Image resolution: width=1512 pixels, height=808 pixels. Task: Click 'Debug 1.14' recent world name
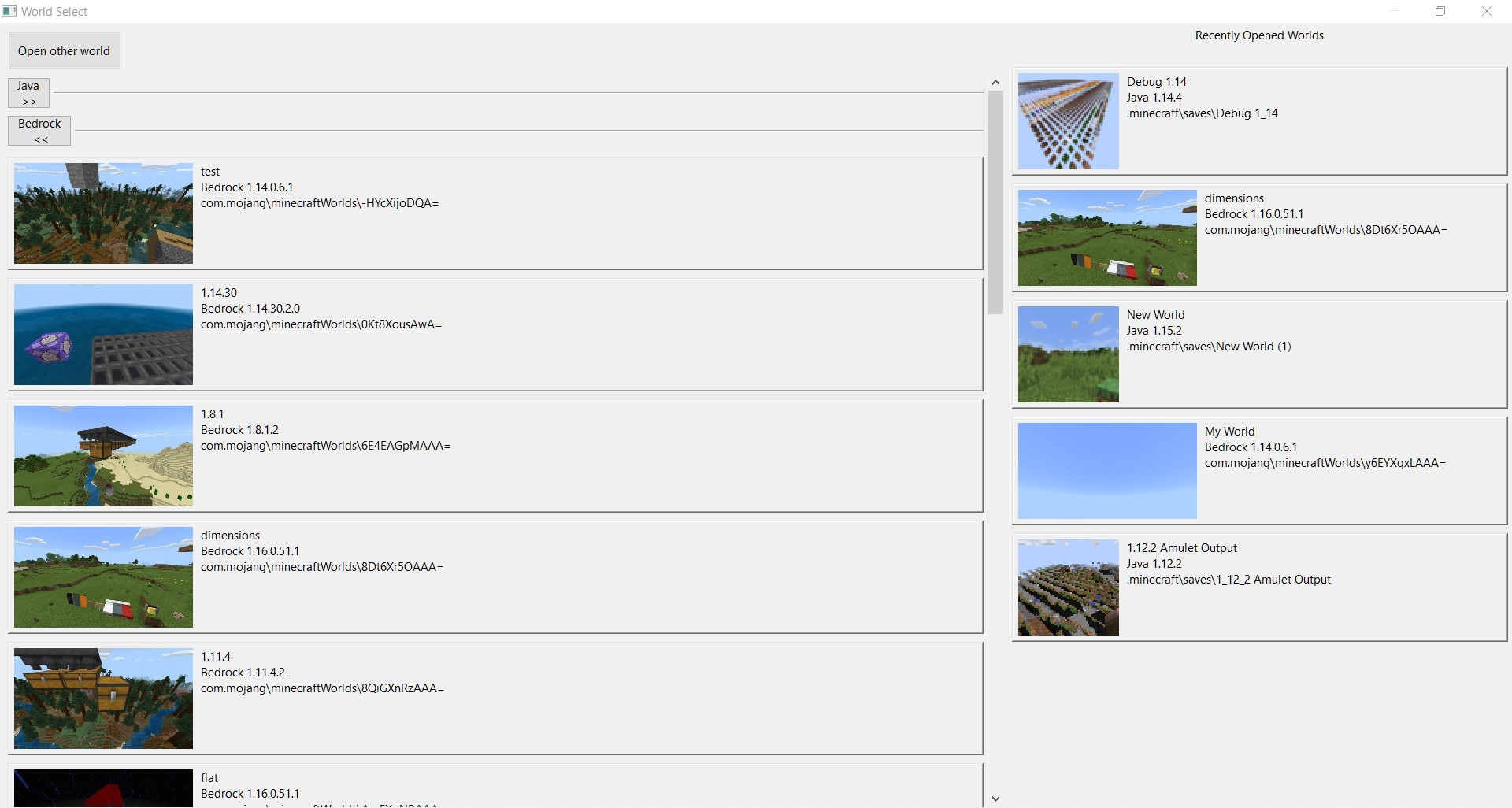(1156, 82)
